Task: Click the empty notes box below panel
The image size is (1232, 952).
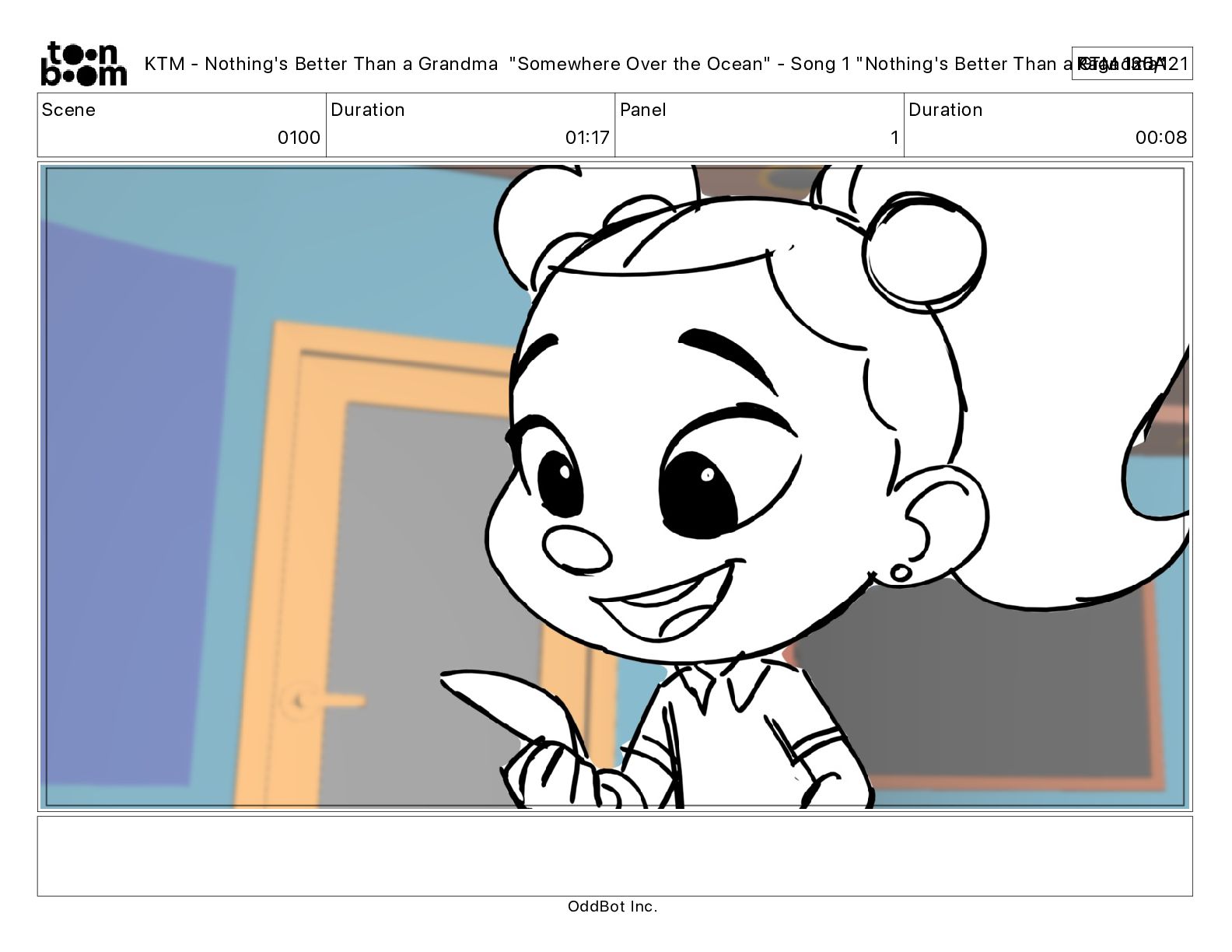Action: 614,856
